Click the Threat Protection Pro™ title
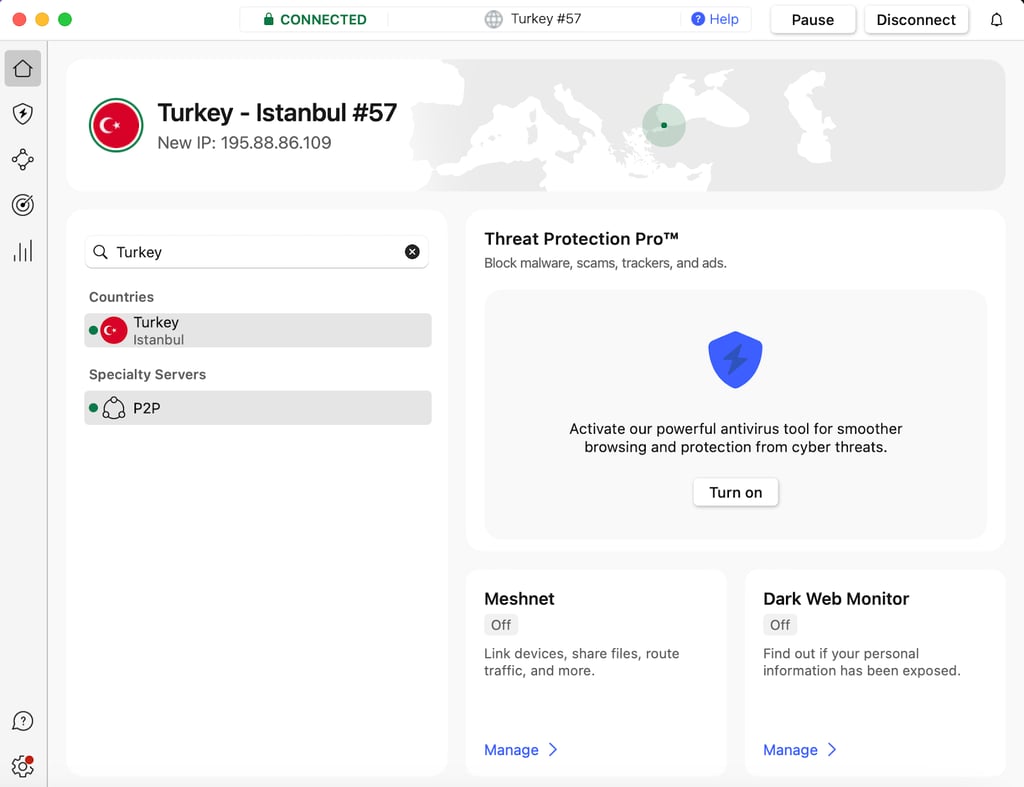This screenshot has height=787, width=1024. click(x=581, y=239)
